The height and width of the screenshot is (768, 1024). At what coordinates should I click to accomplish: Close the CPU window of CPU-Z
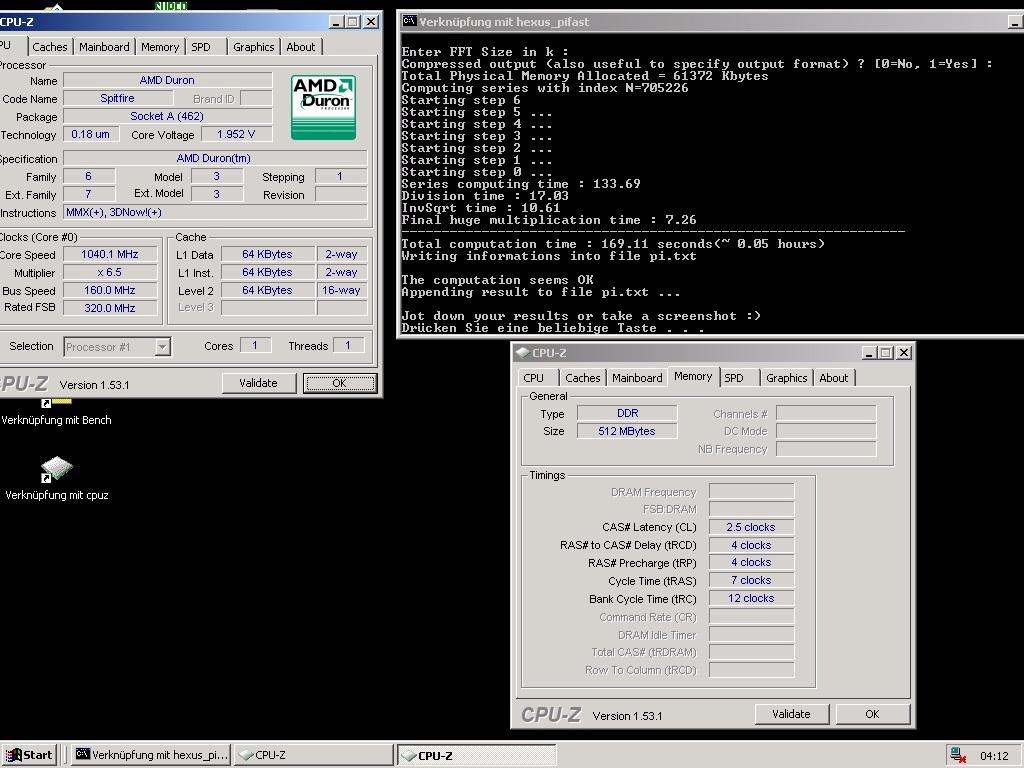coord(371,22)
